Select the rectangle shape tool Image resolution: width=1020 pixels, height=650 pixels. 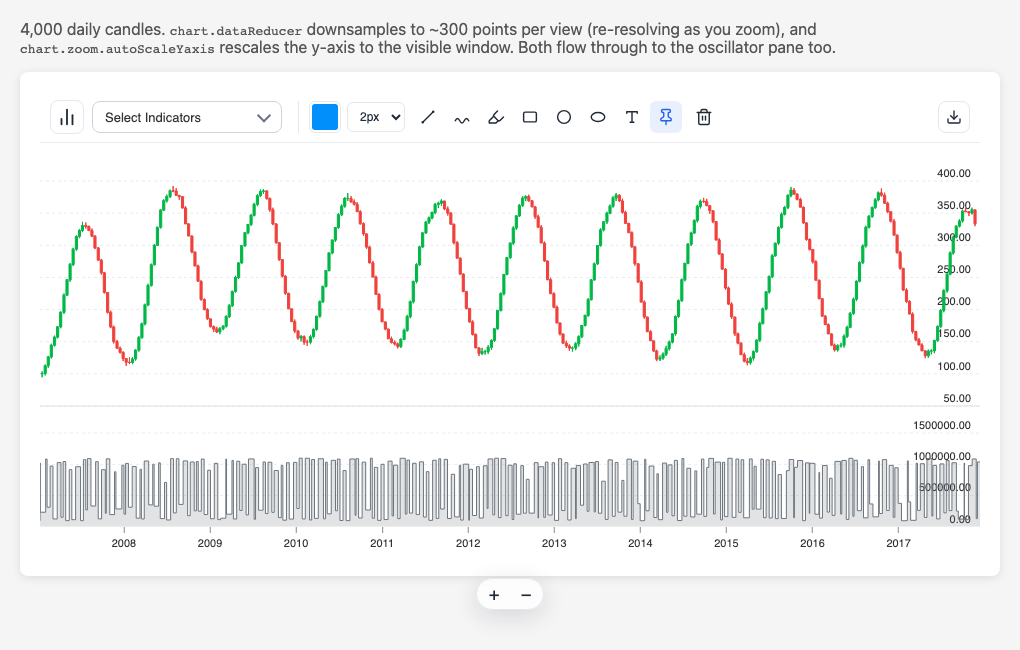point(530,117)
